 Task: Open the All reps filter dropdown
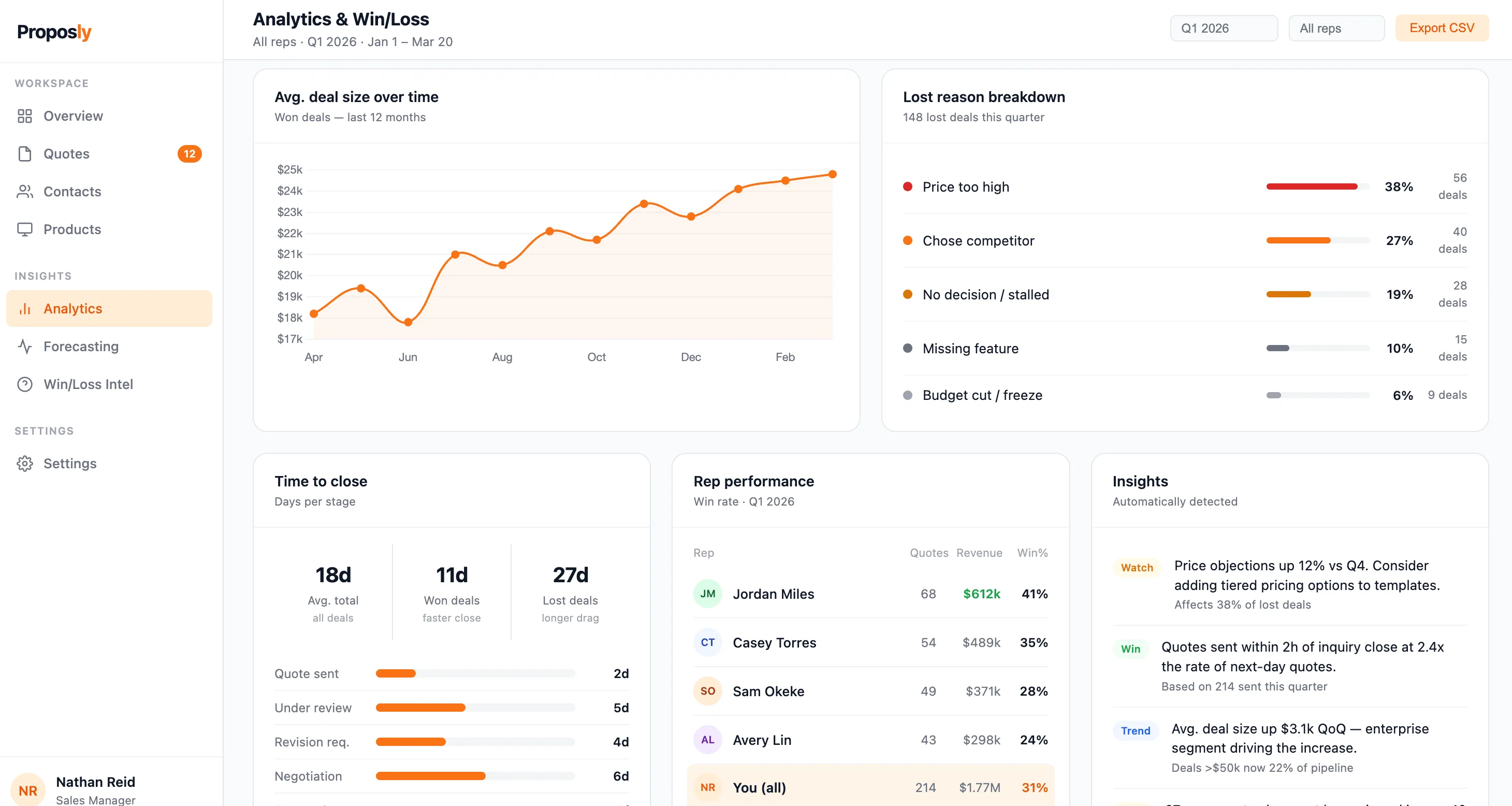pos(1336,28)
